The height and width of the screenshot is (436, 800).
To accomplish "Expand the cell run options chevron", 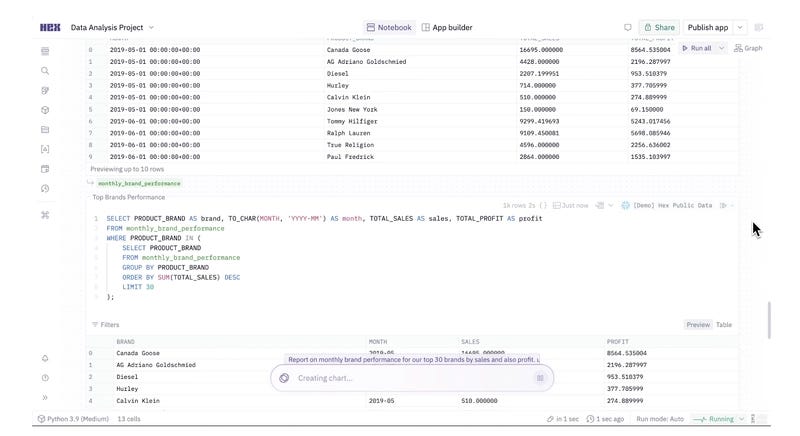I will pos(732,206).
